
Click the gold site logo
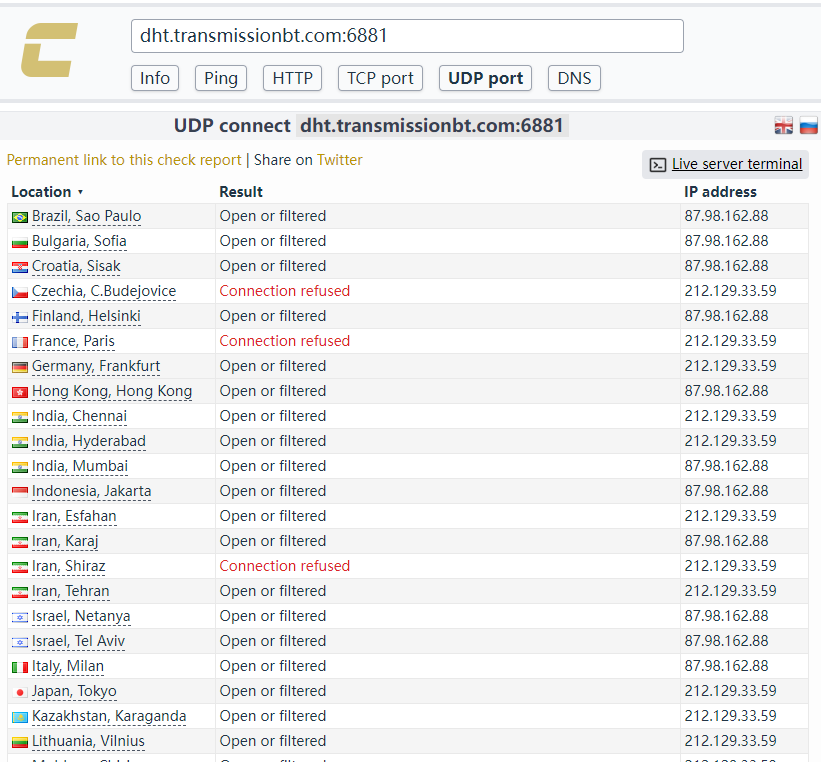point(49,50)
